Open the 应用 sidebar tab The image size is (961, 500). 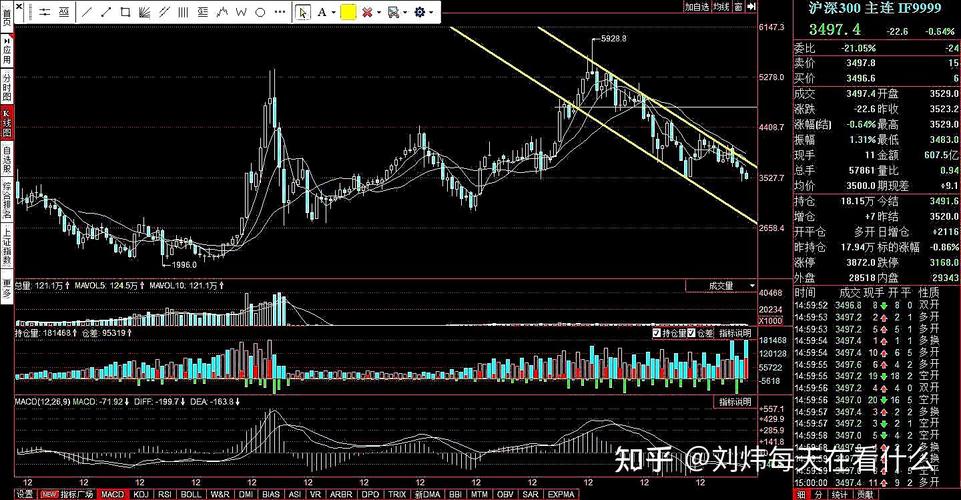point(7,51)
